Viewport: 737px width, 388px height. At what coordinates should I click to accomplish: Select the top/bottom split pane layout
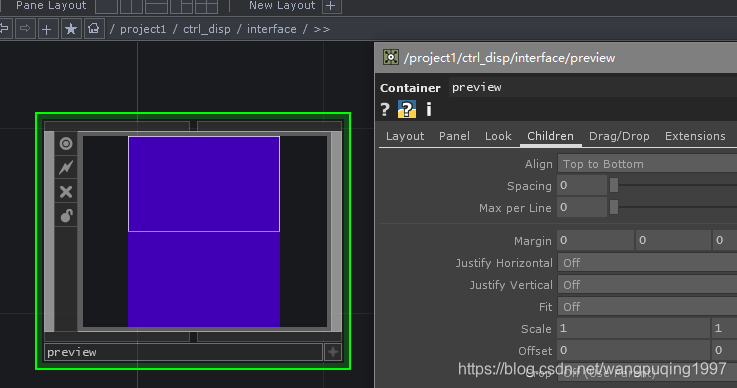click(157, 6)
